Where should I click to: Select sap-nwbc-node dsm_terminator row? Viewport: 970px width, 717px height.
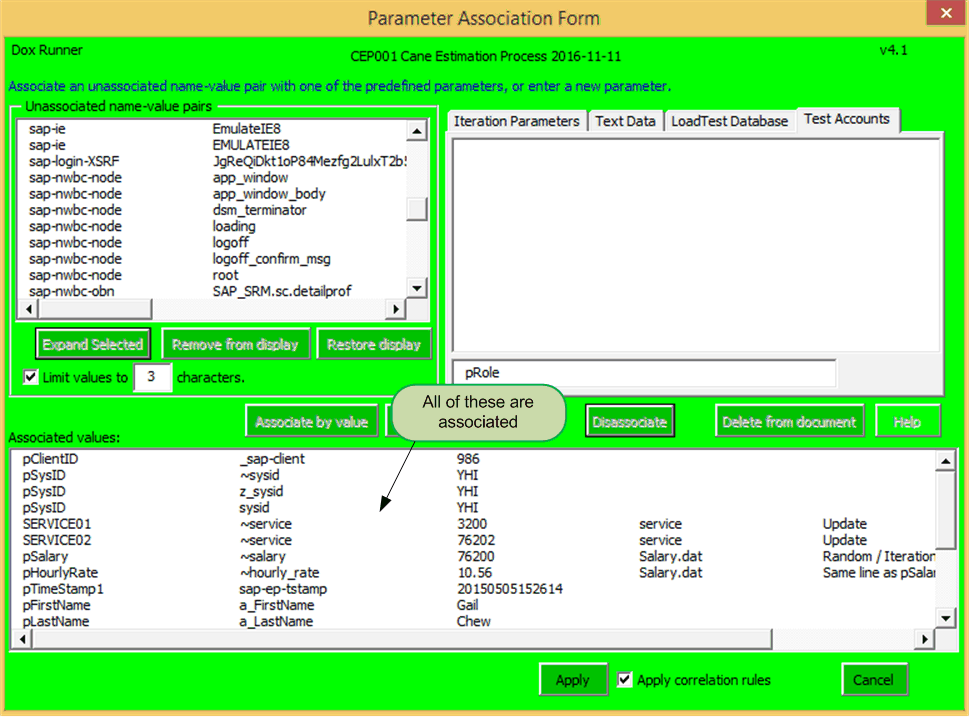(x=213, y=210)
